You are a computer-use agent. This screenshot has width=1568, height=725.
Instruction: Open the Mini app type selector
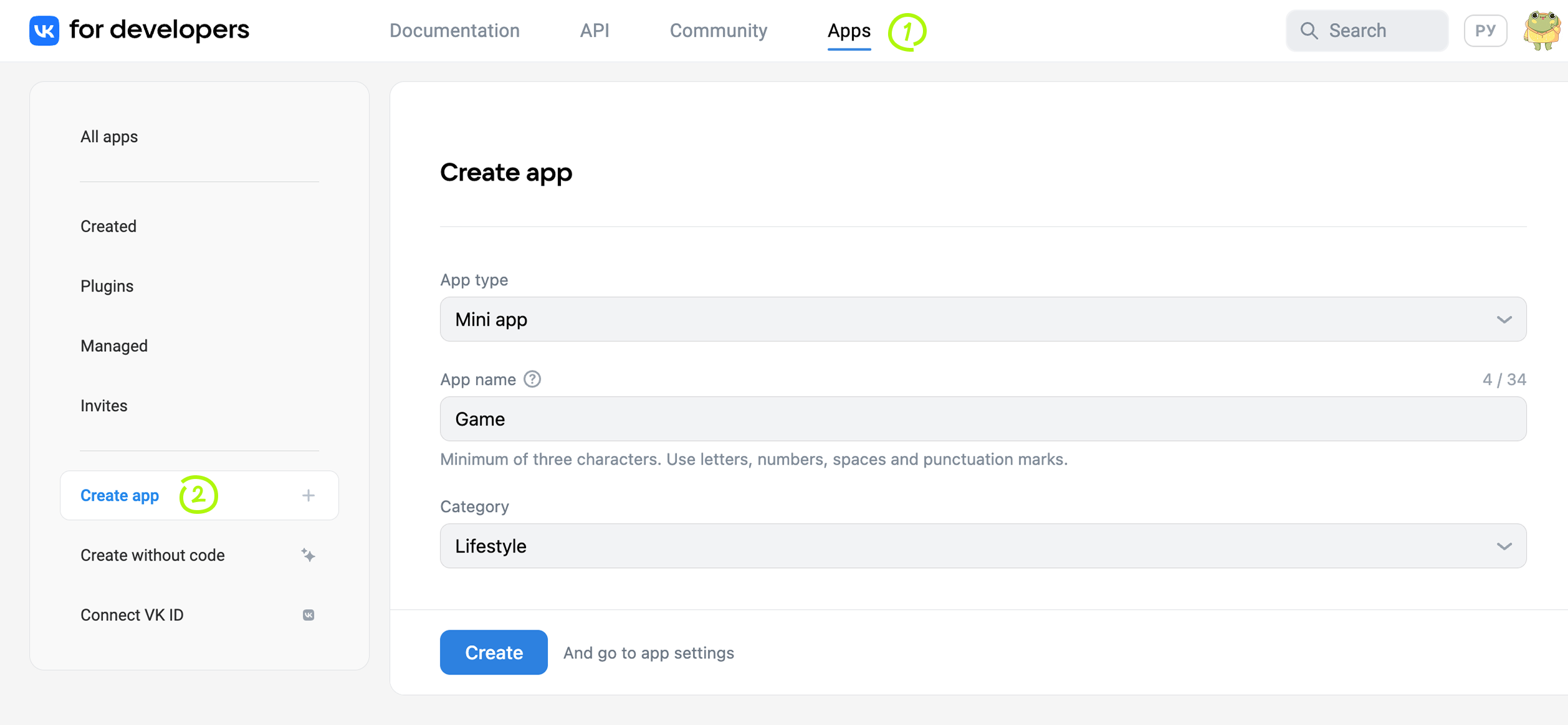983,319
